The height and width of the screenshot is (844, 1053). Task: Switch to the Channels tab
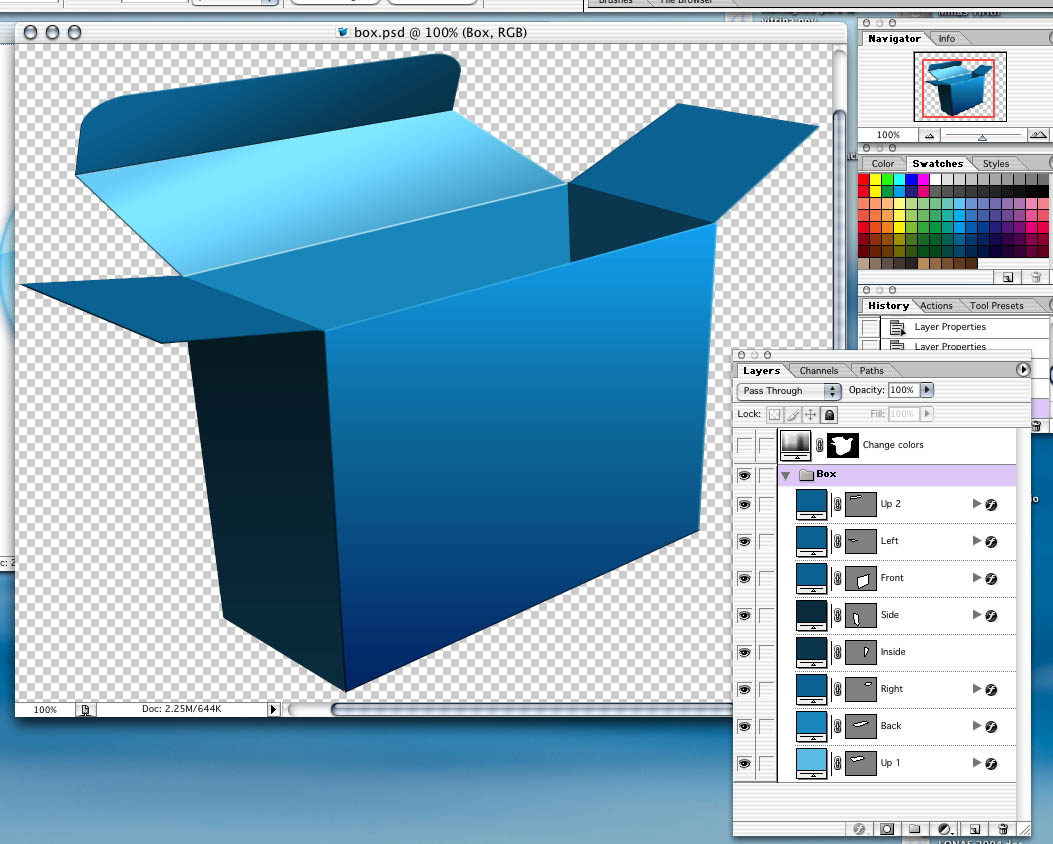[818, 370]
